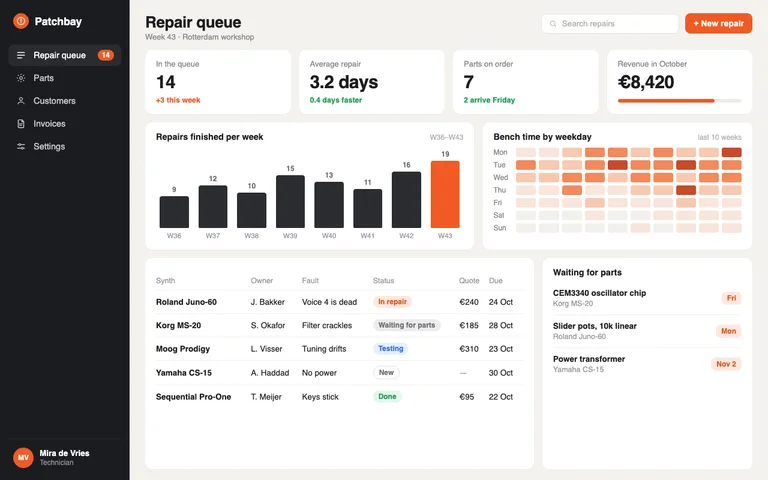
Task: Click the Waiting for parts status badge
Action: pyautogui.click(x=407, y=325)
